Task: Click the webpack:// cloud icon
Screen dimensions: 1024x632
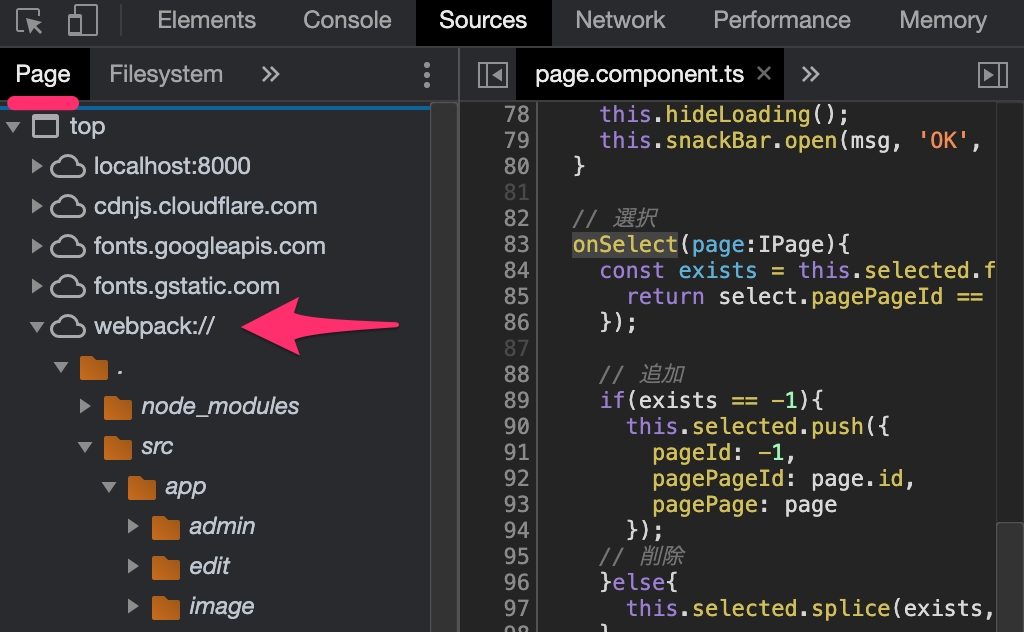Action: coord(68,326)
